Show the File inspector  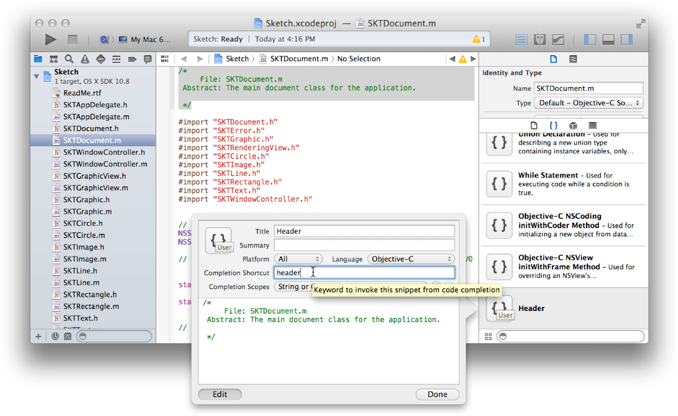(x=553, y=59)
